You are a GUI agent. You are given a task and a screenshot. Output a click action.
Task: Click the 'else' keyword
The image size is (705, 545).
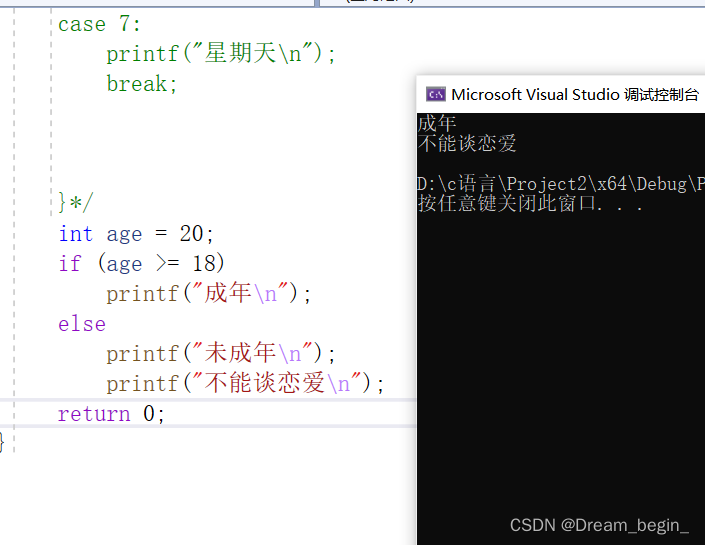point(82,324)
